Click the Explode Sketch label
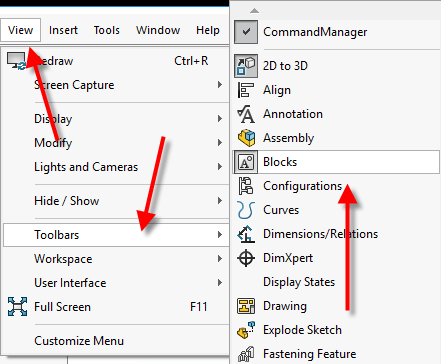Viewport: 441px width, 364px height. (x=302, y=330)
